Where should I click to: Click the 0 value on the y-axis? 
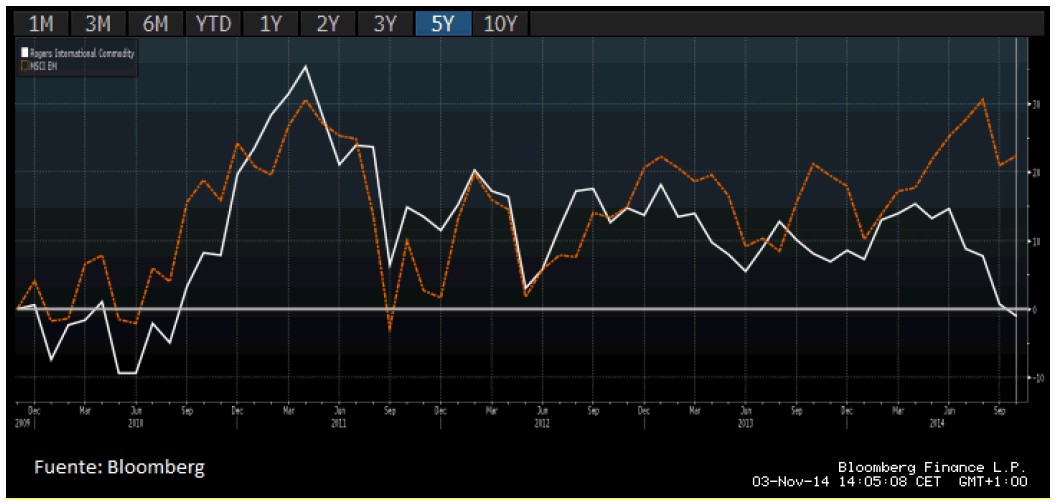[1034, 309]
